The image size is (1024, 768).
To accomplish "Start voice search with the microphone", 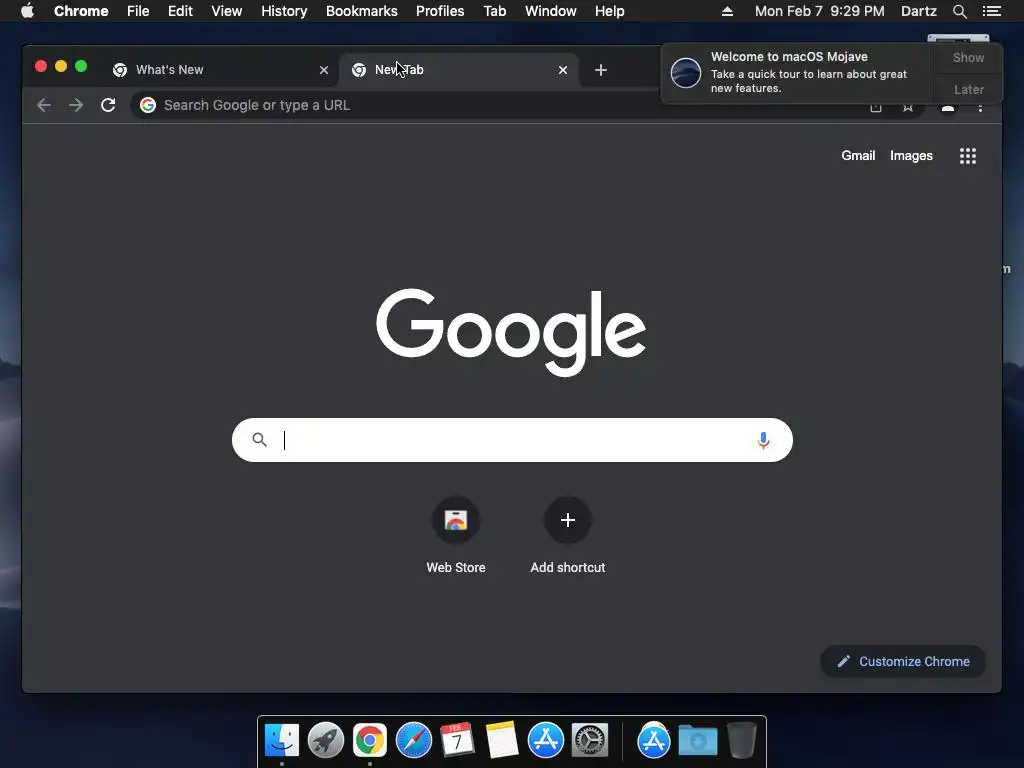I will (x=763, y=440).
